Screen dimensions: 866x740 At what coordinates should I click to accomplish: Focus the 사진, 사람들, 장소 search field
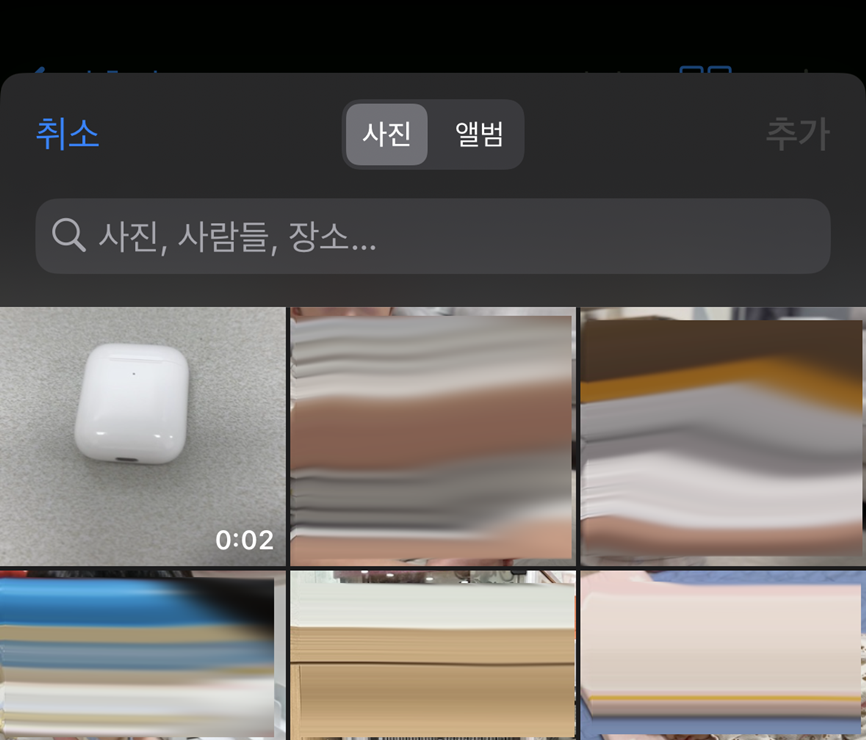[433, 236]
